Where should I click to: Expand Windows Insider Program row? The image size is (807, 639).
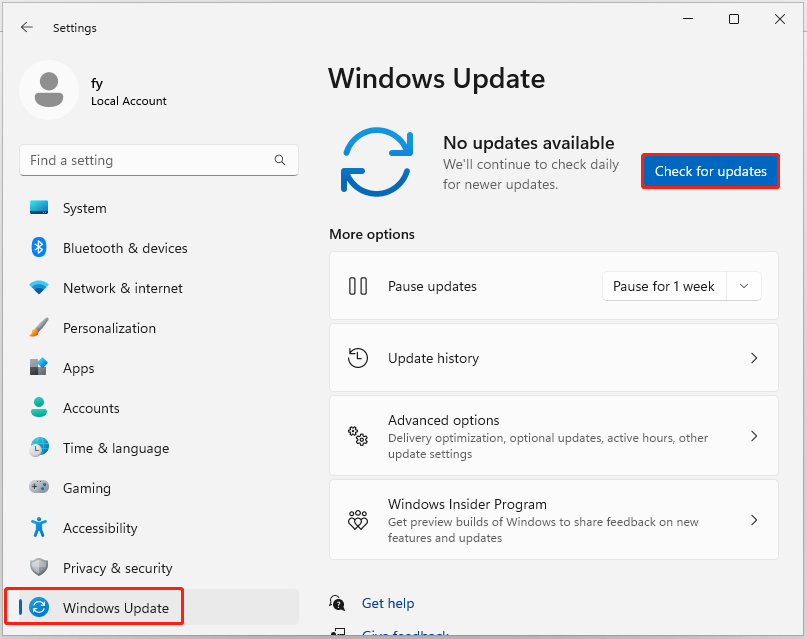pos(753,520)
